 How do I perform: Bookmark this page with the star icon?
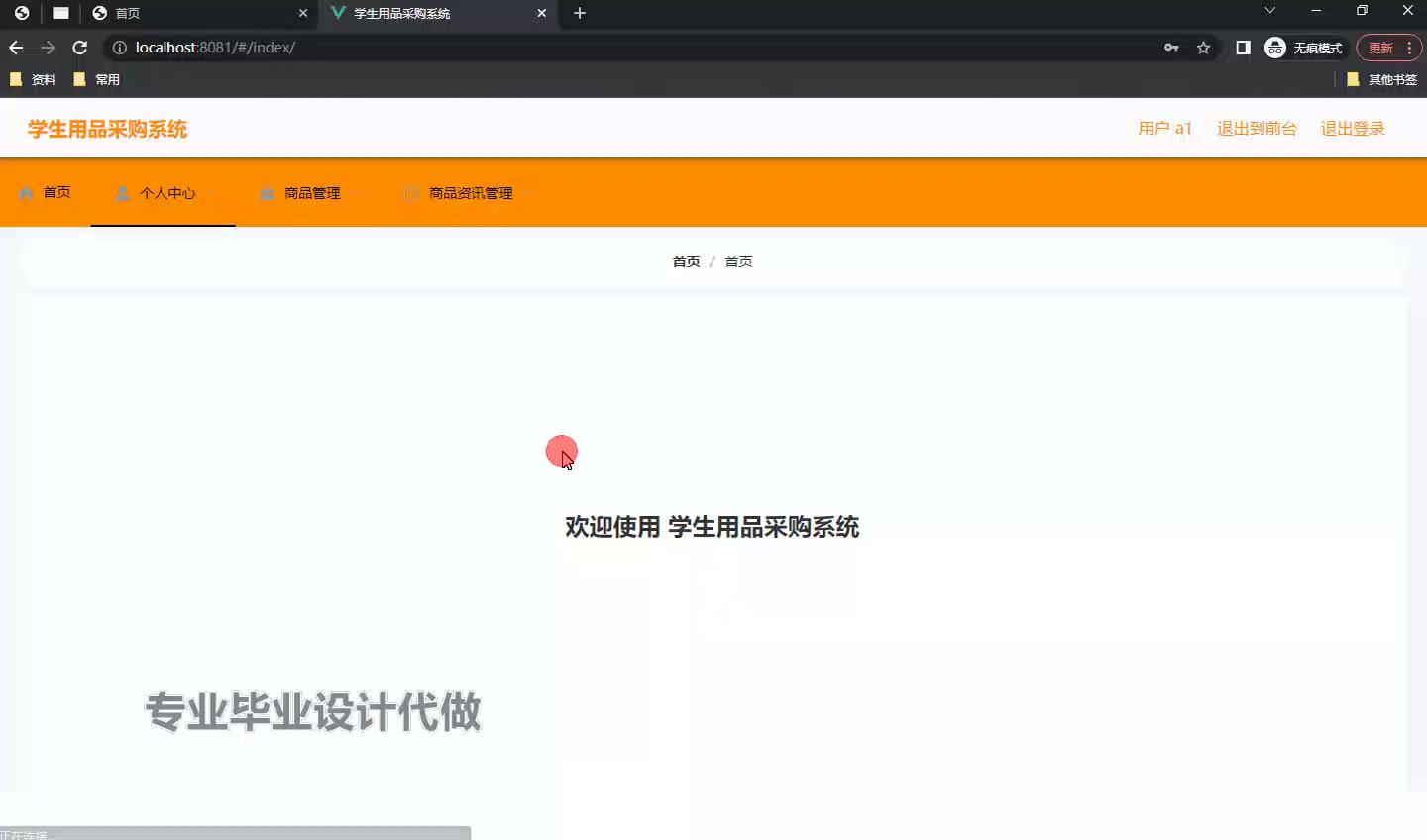[1203, 48]
